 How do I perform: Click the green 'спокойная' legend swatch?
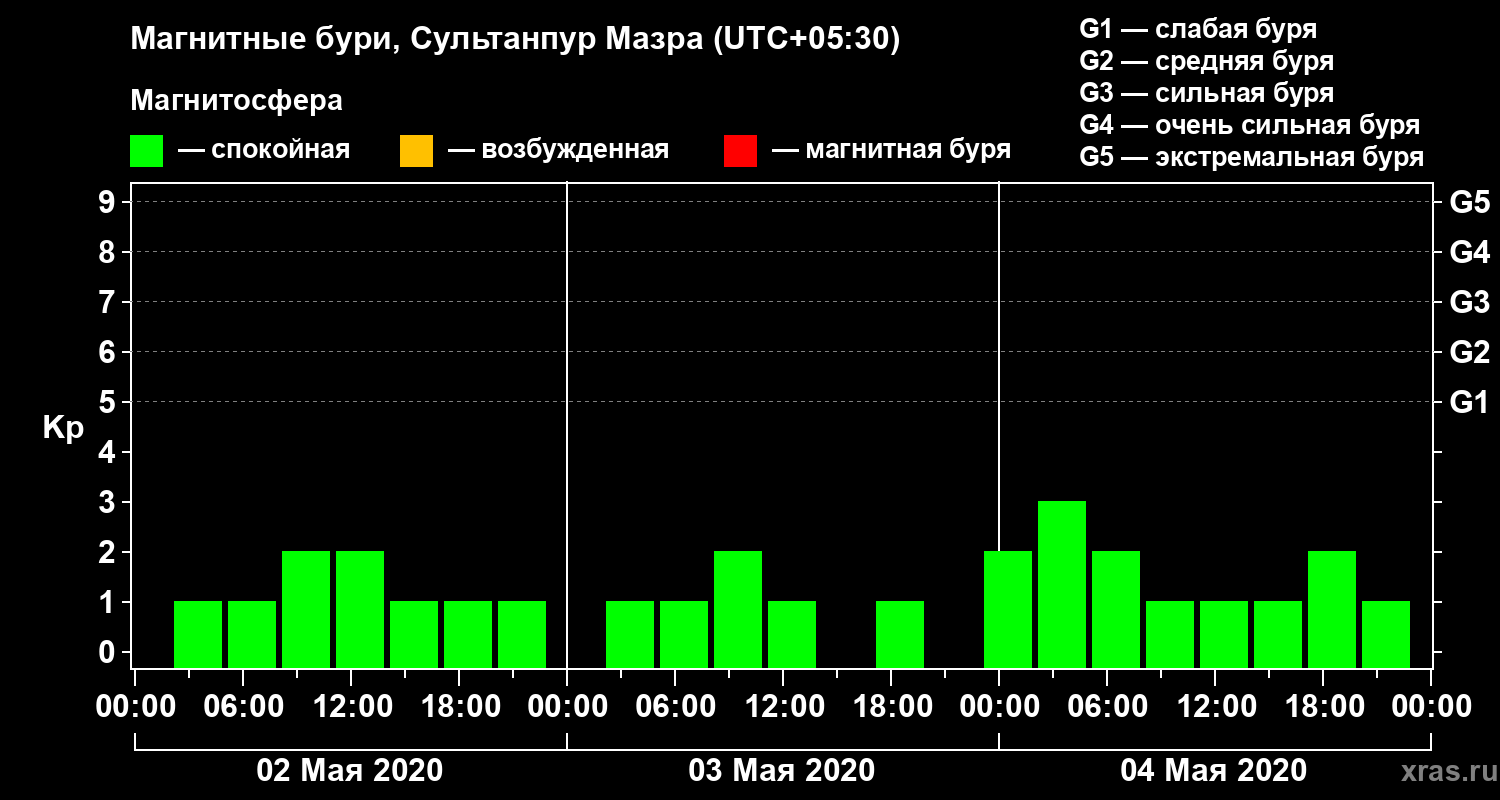pyautogui.click(x=146, y=151)
